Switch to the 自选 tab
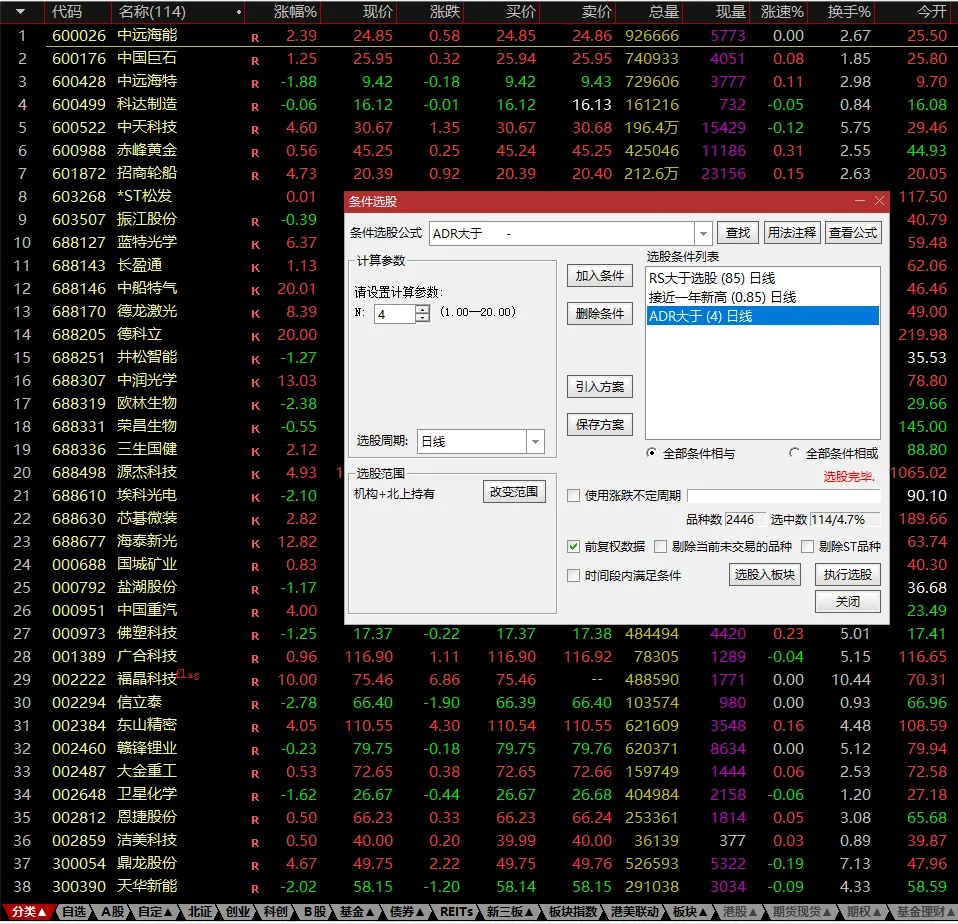 click(x=74, y=912)
